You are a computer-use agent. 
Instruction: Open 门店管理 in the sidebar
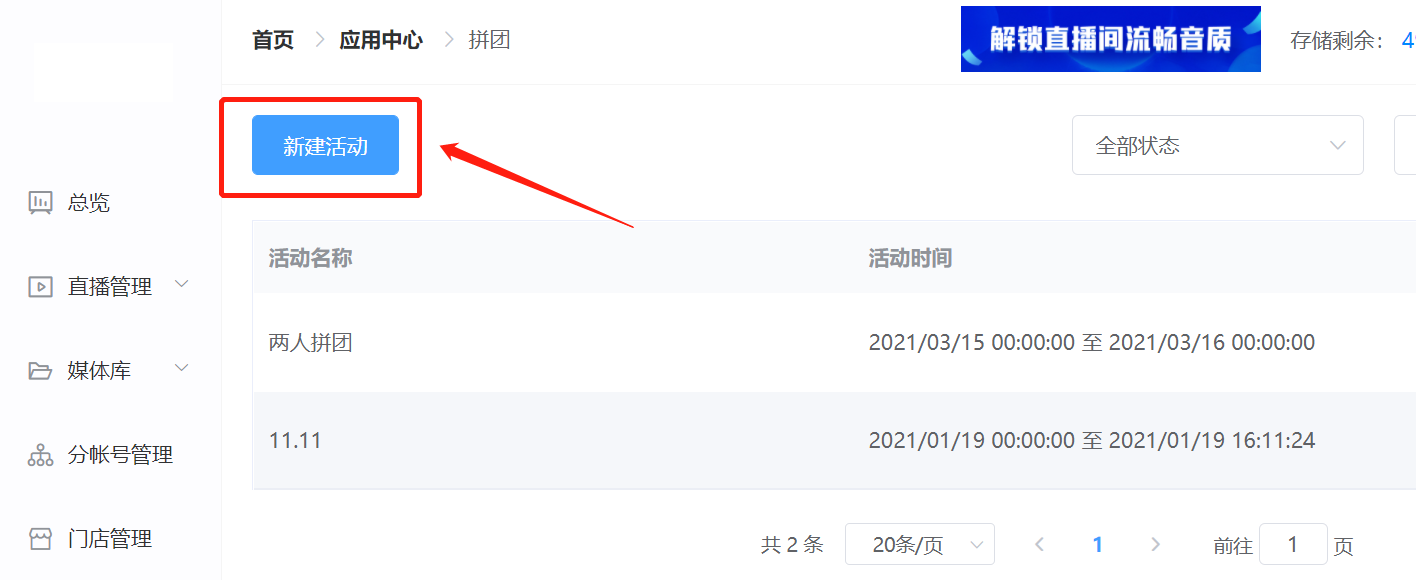point(111,539)
